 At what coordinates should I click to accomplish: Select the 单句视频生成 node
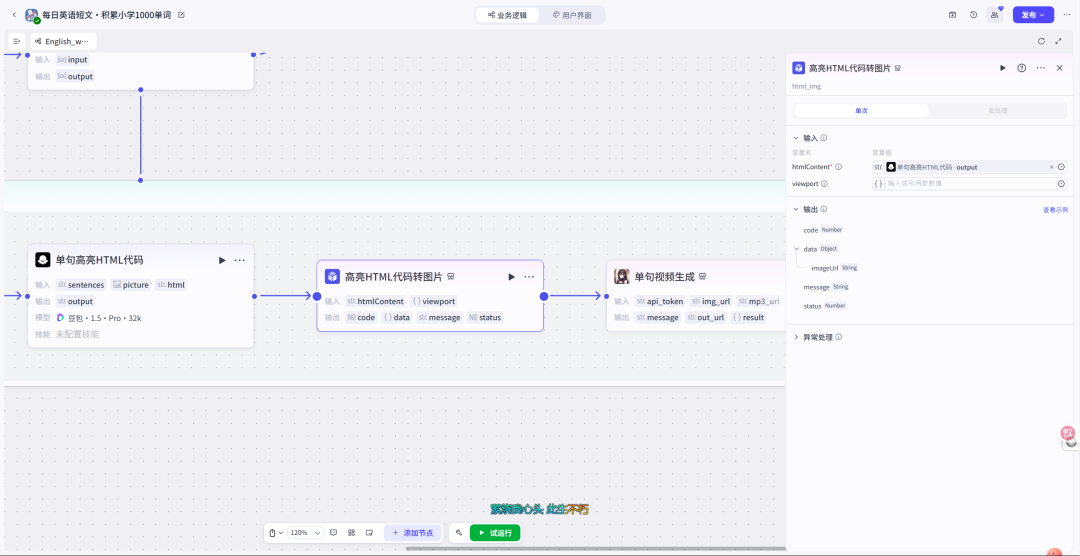point(696,296)
